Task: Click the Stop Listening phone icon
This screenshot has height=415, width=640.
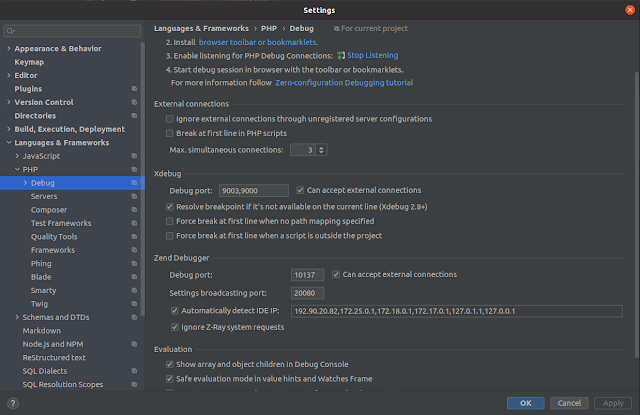Action: [x=341, y=56]
